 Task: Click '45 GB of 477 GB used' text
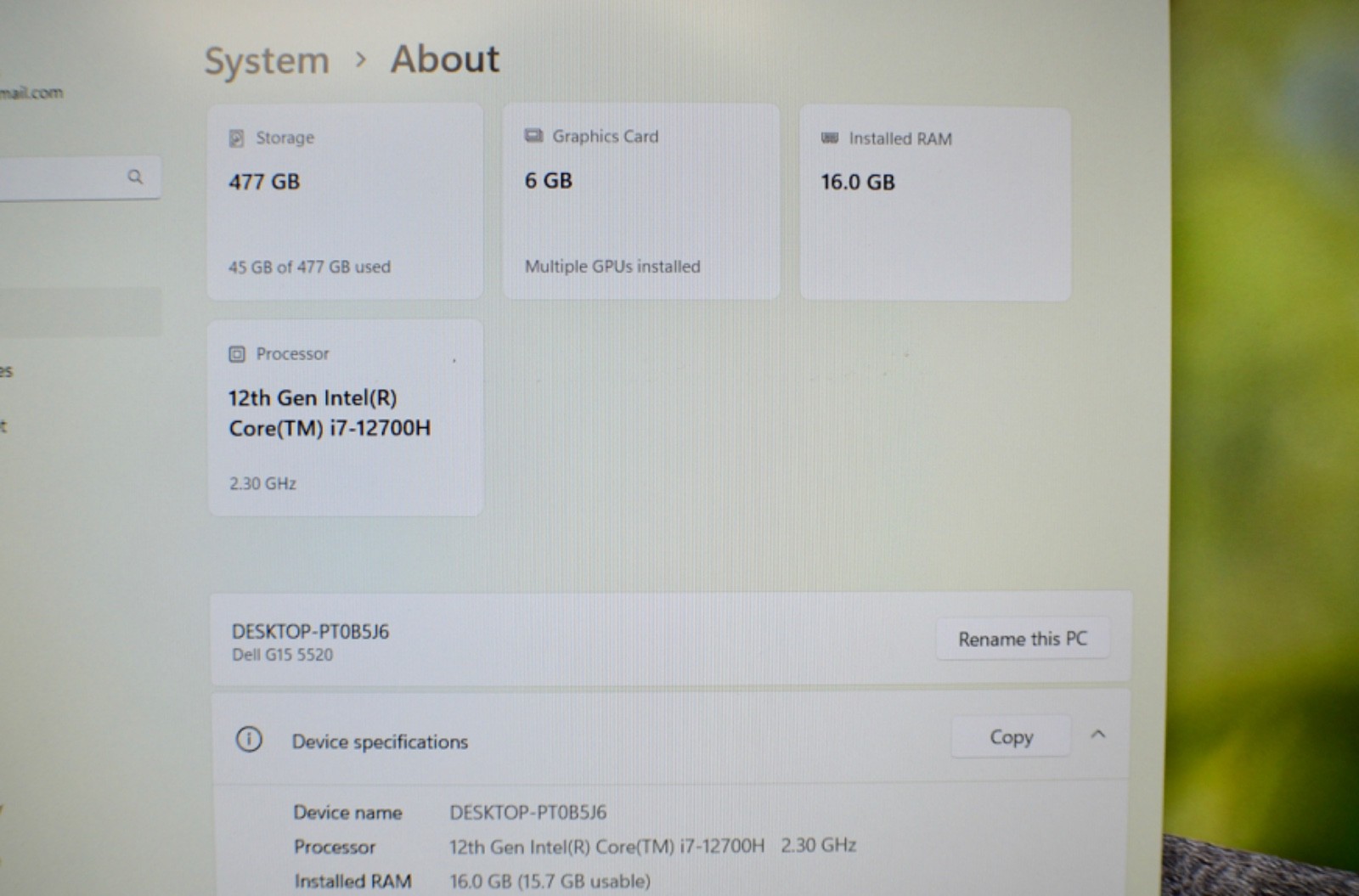(309, 267)
